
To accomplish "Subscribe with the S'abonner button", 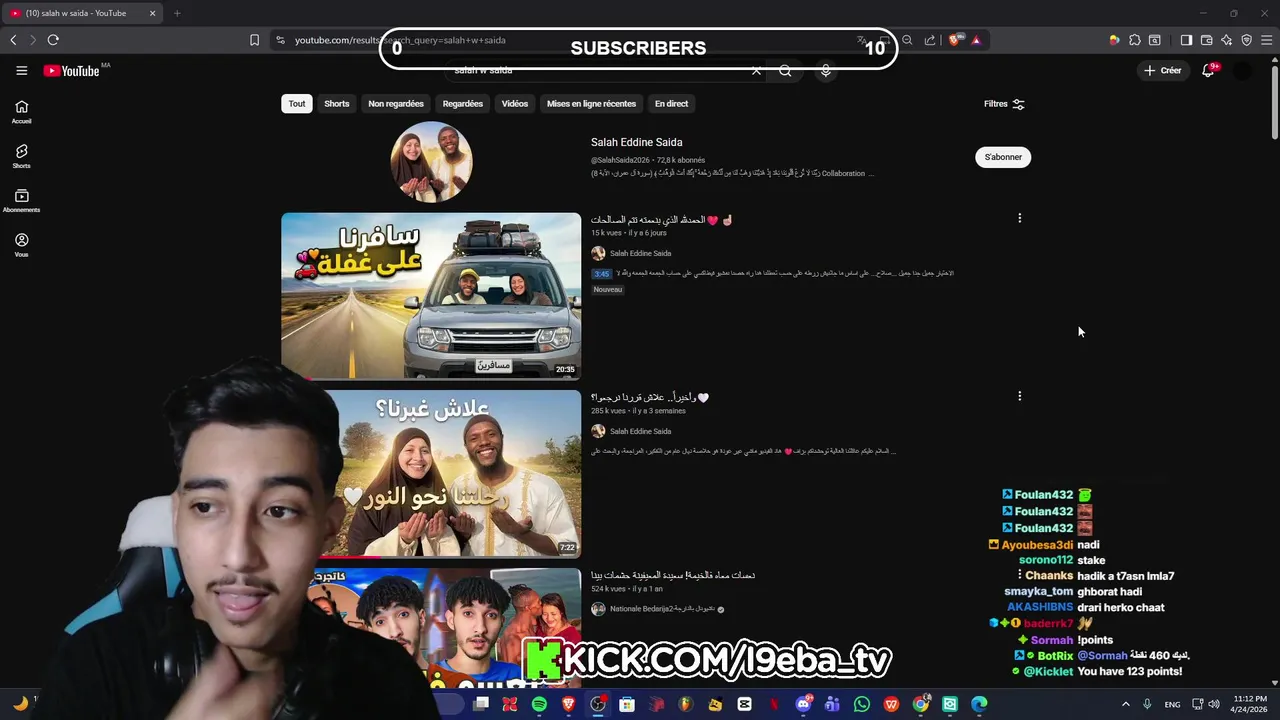I will tap(1003, 157).
